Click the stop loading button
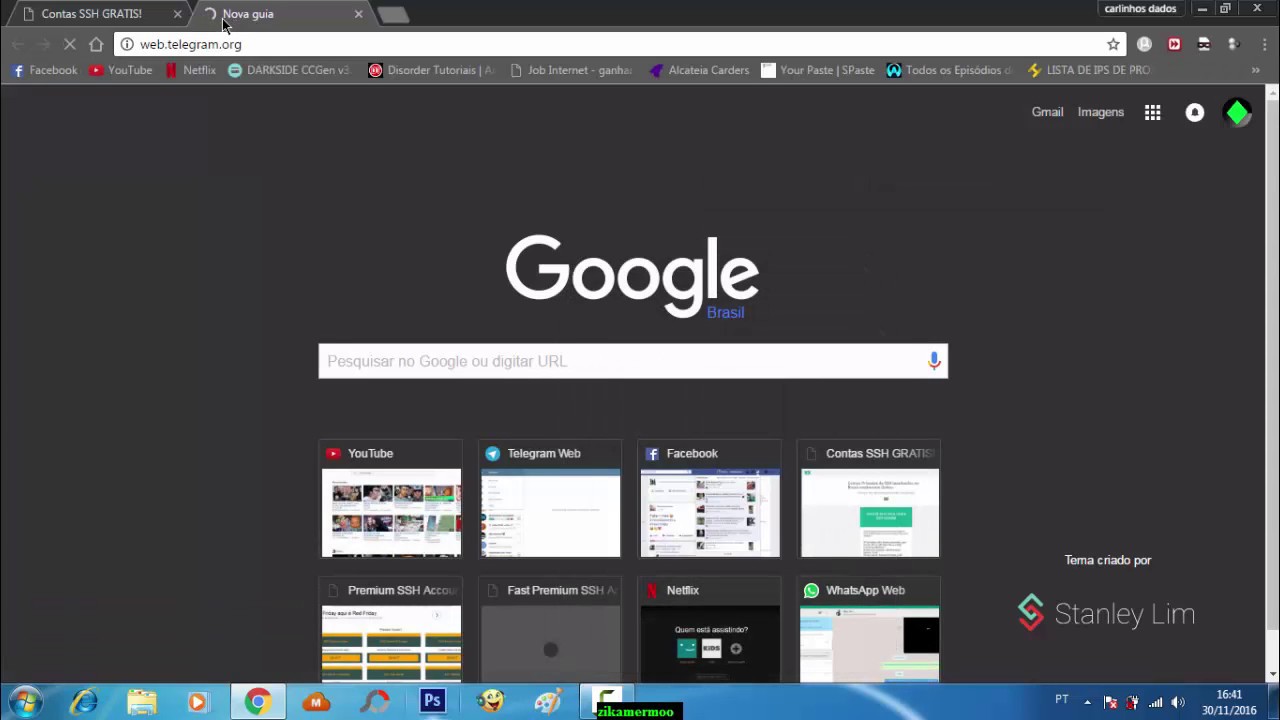Image resolution: width=1280 pixels, height=720 pixels. (70, 44)
